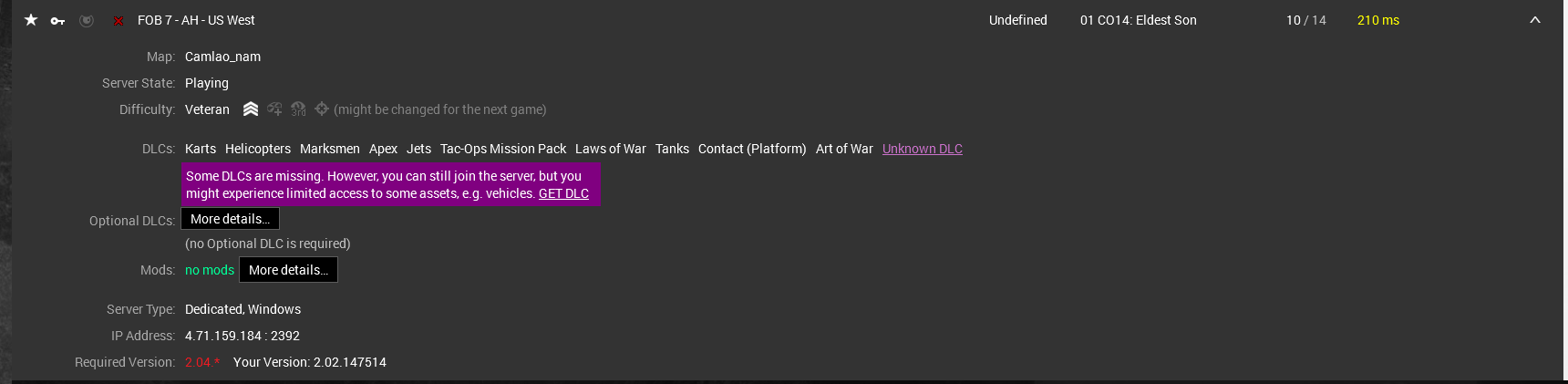Image resolution: width=1568 pixels, height=384 pixels.
Task: Click the red X incompatibility icon
Action: click(119, 20)
